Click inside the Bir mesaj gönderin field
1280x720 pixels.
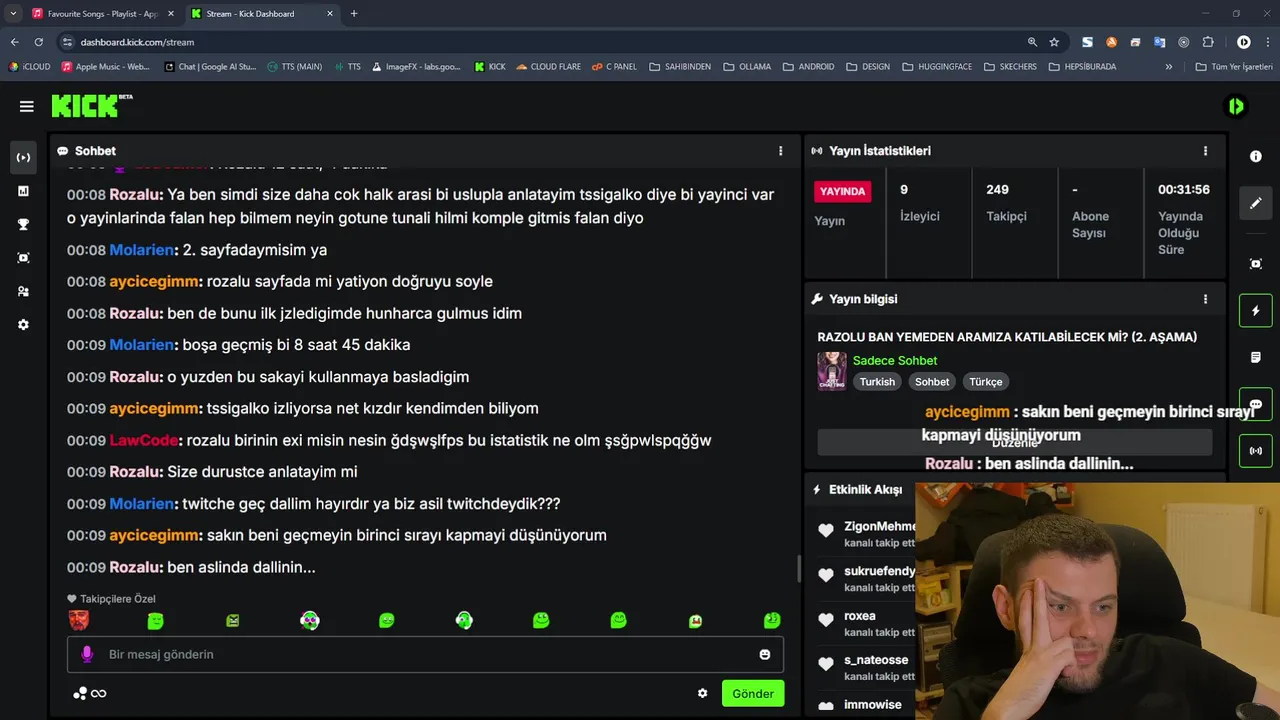[x=425, y=654]
